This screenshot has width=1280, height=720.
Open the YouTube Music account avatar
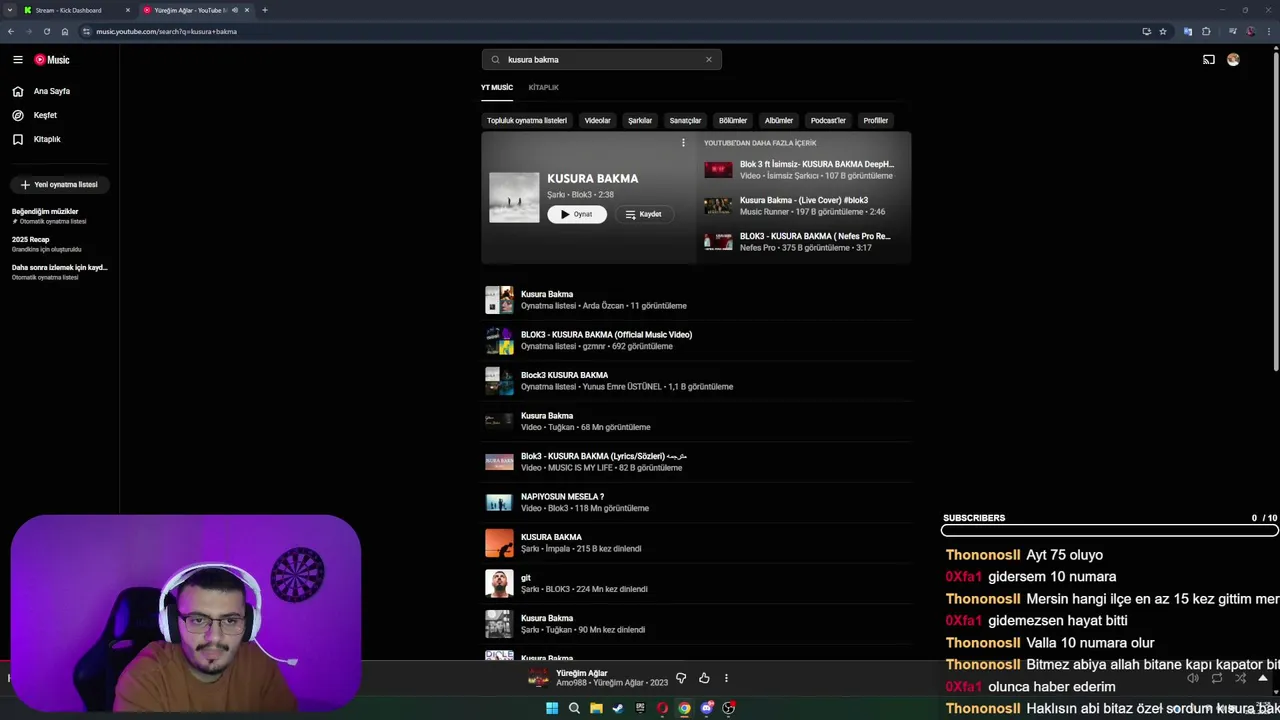(x=1233, y=60)
